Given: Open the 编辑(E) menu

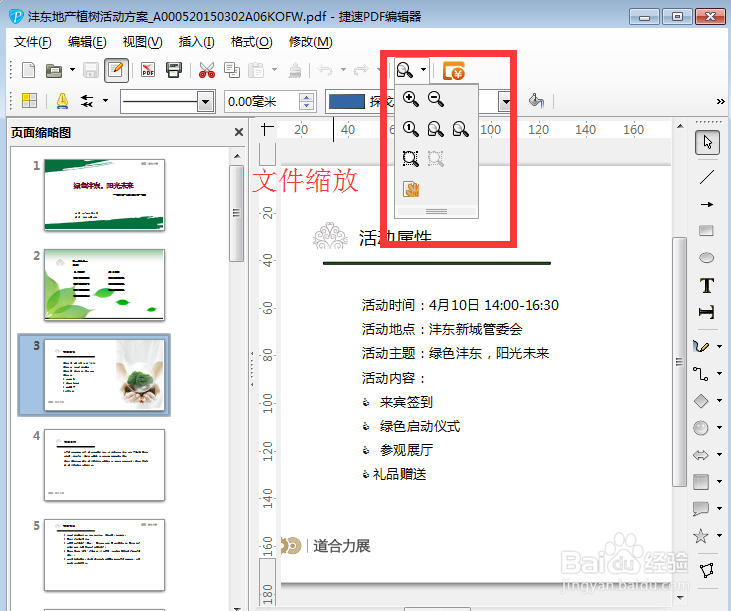Looking at the screenshot, I should (87, 42).
